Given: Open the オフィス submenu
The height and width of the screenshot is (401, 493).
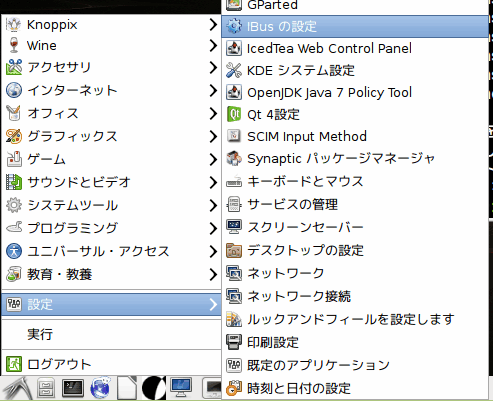Looking at the screenshot, I should [x=111, y=113].
